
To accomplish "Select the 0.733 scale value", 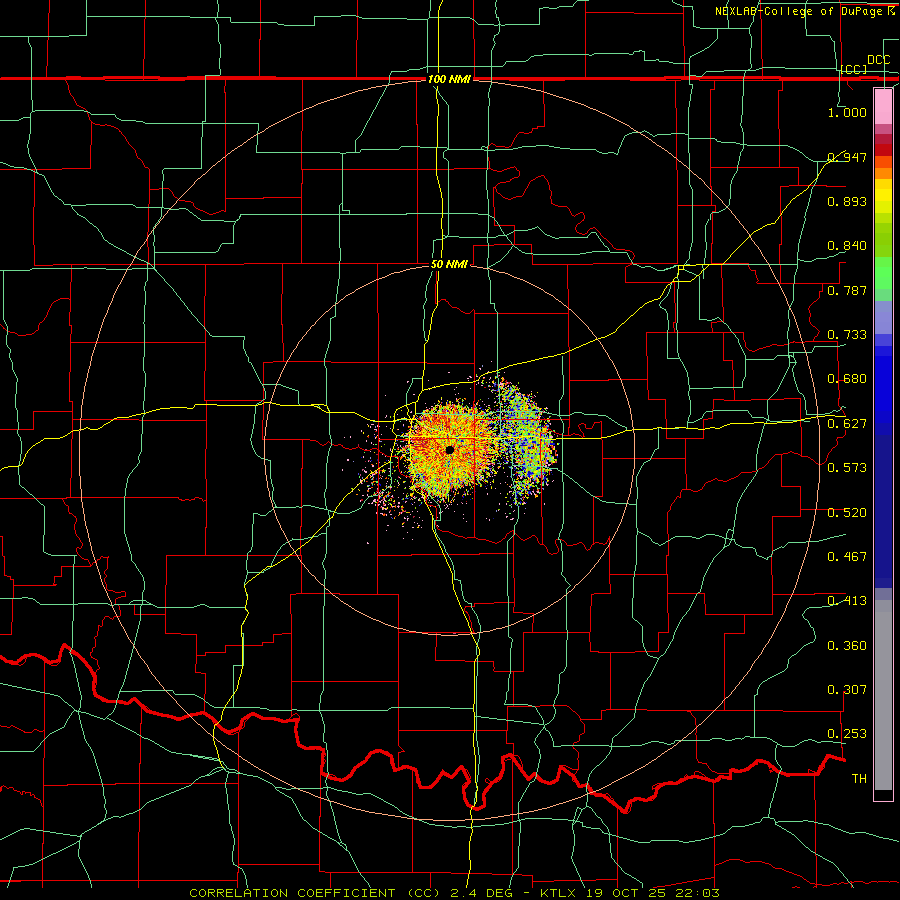I will pyautogui.click(x=847, y=335).
